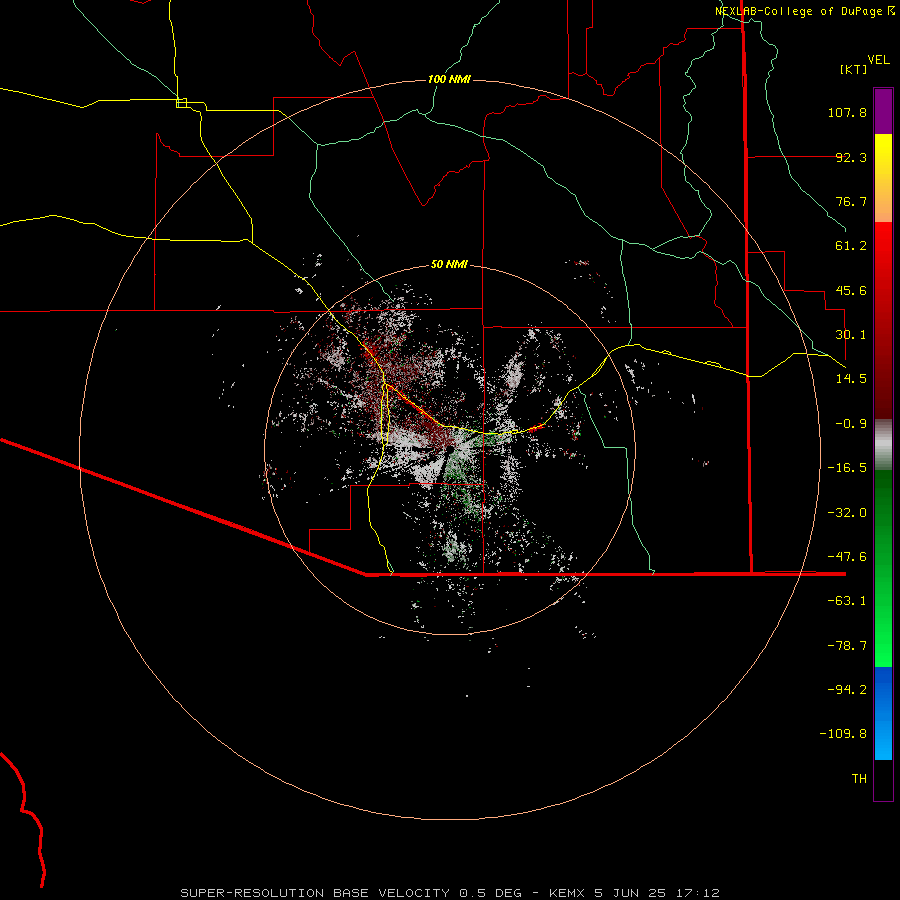Image resolution: width=900 pixels, height=900 pixels.
Task: Click the -94.2 velocity scale value
Action: [x=847, y=690]
